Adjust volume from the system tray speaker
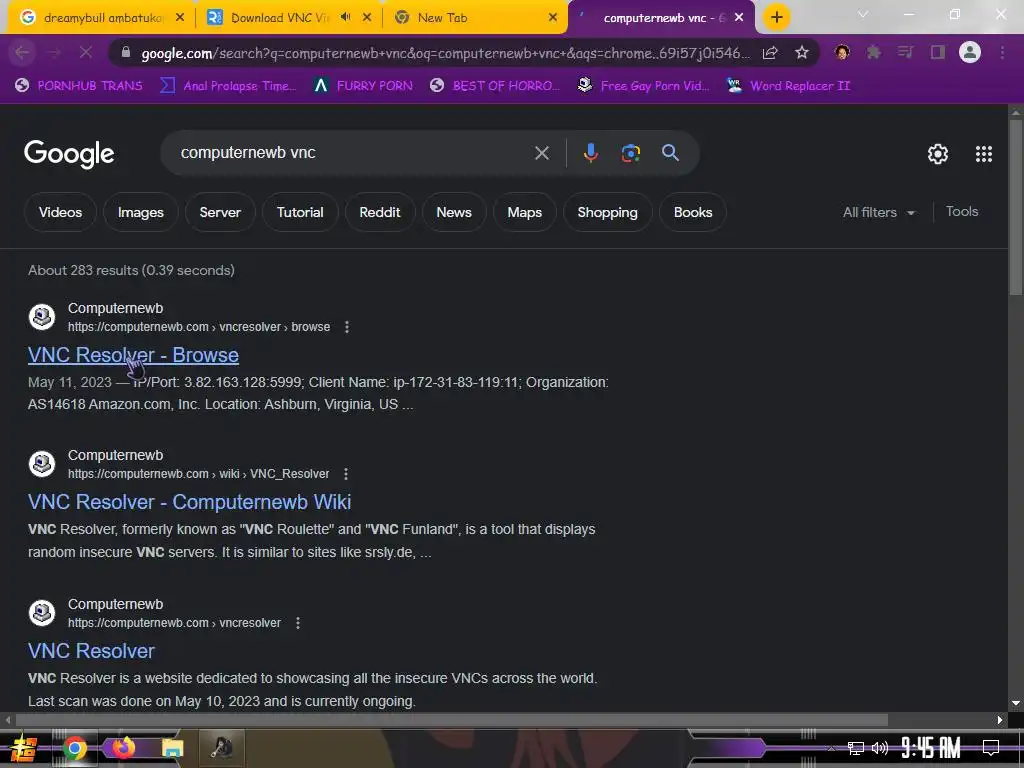 (880, 748)
